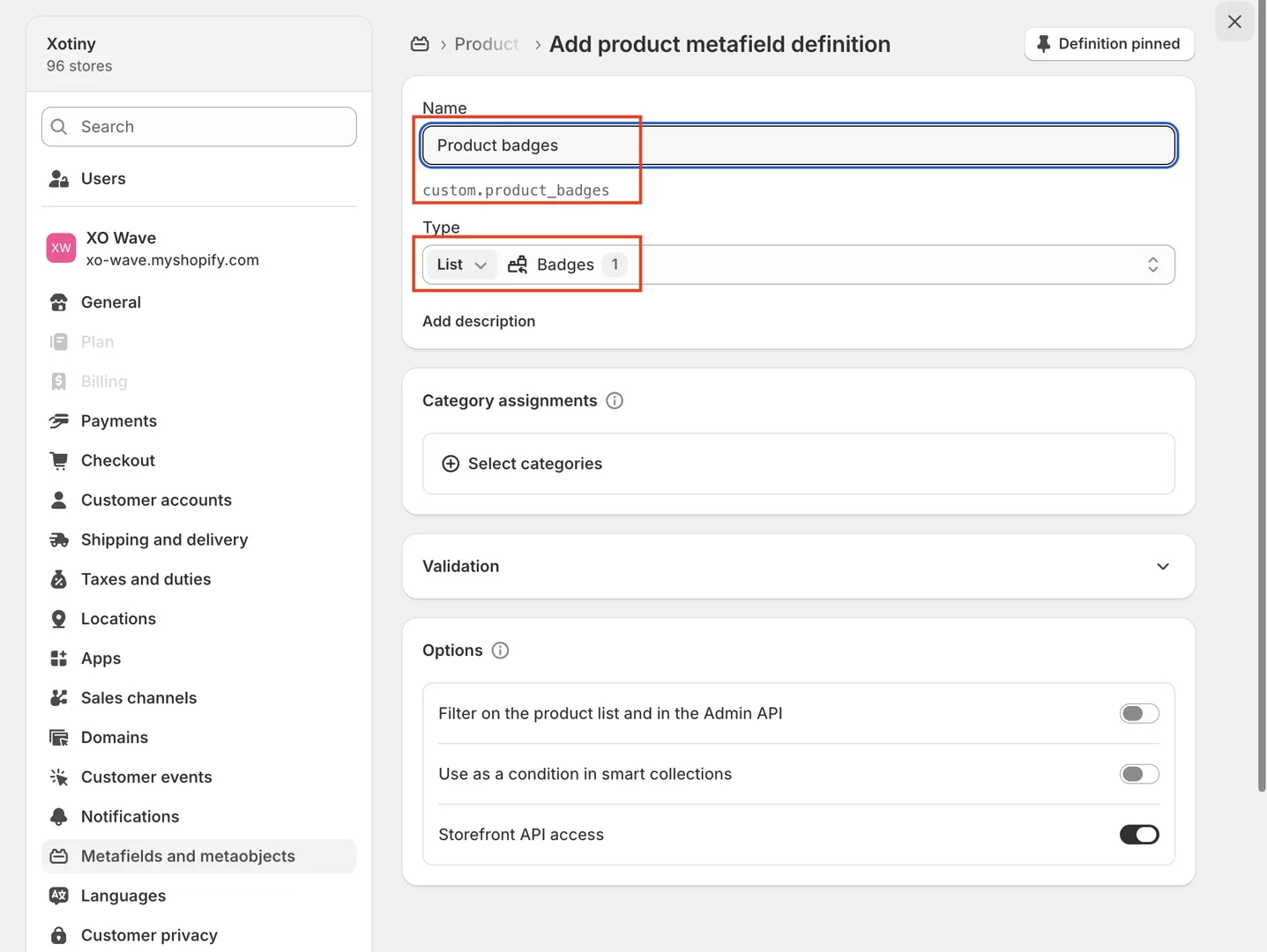Click the Payments icon
This screenshot has height=952, width=1267.
(x=59, y=421)
